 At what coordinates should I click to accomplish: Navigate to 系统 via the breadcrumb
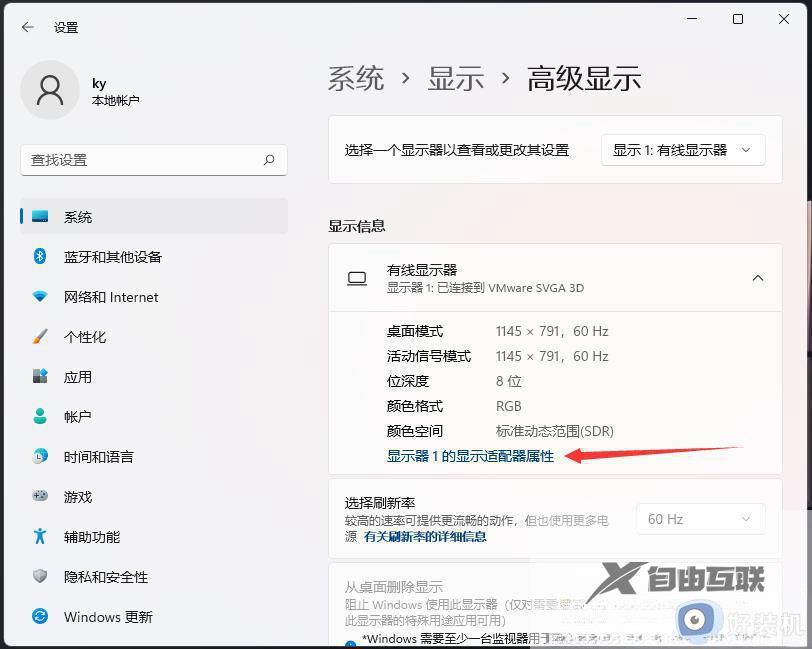356,78
